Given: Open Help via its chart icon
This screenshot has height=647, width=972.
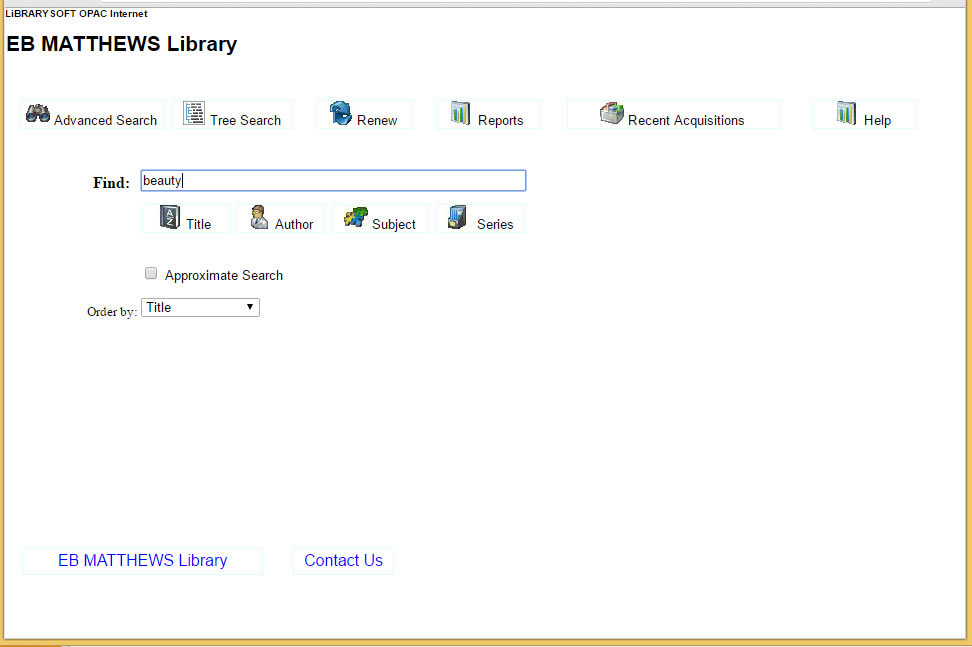Looking at the screenshot, I should click(846, 113).
